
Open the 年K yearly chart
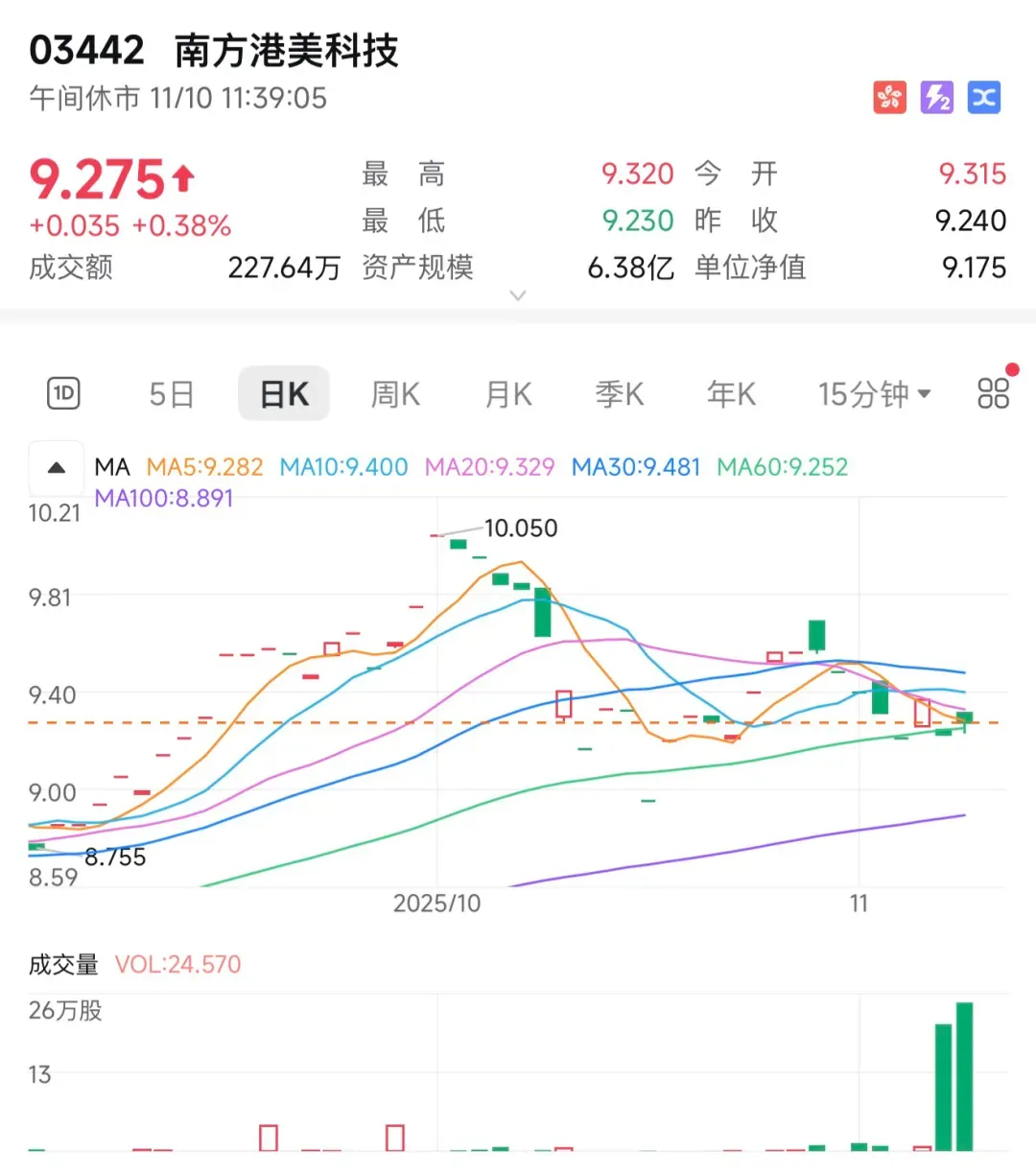pyautogui.click(x=731, y=393)
